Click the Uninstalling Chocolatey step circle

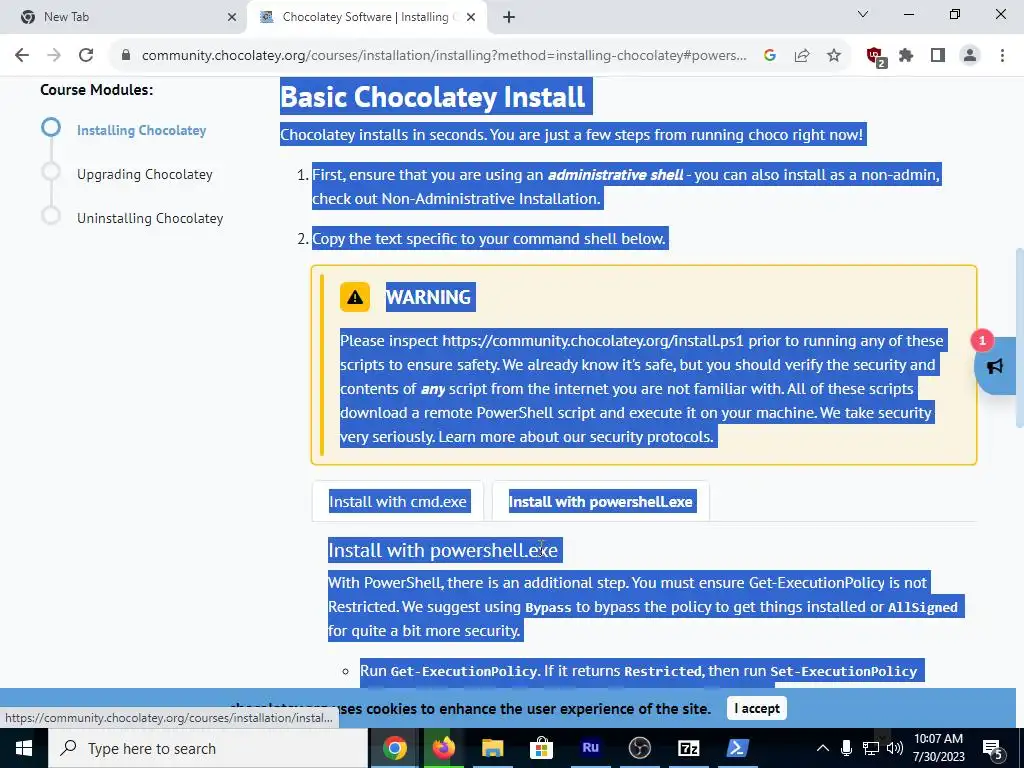51,216
